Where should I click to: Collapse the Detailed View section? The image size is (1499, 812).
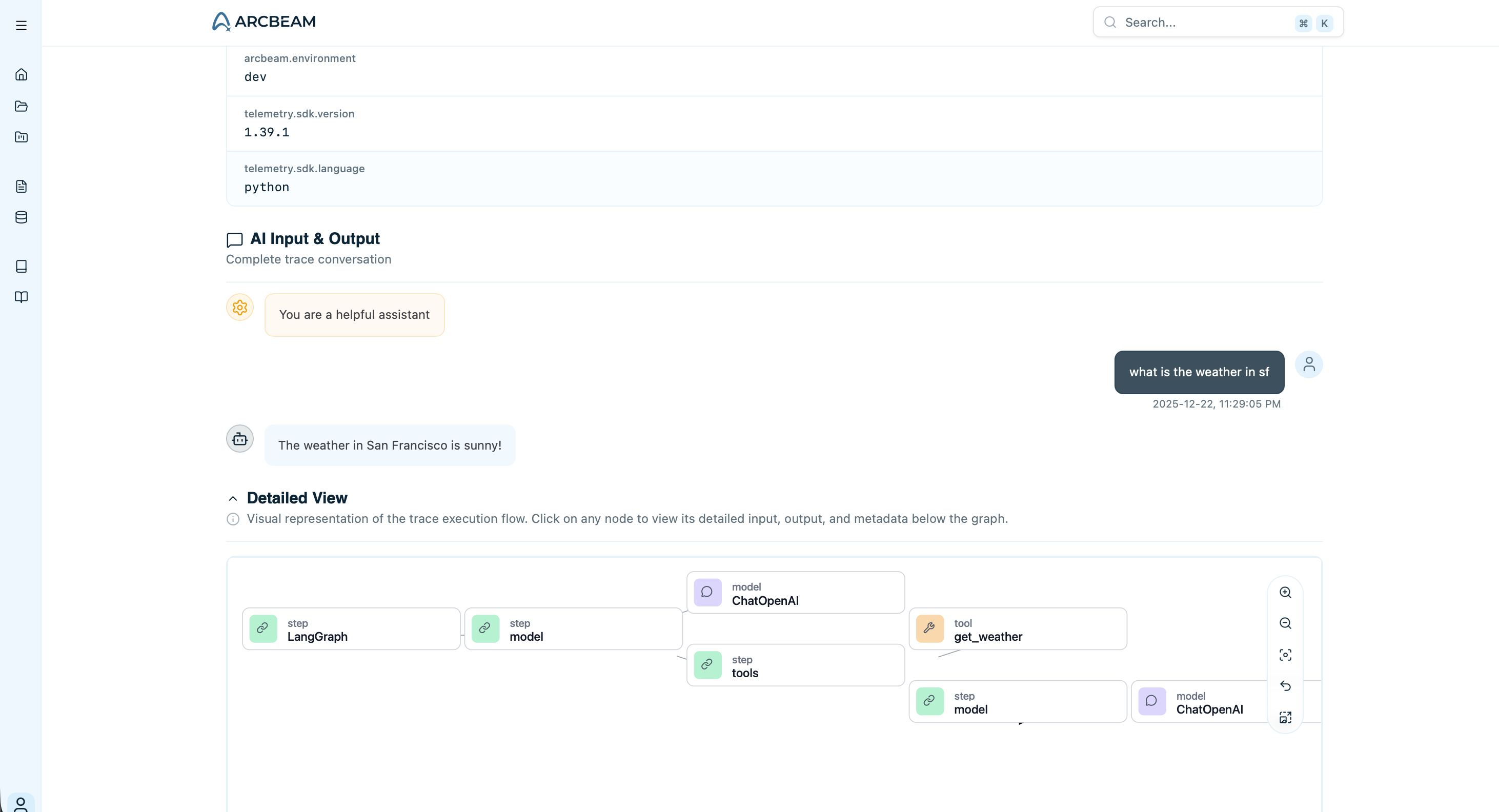(x=233, y=498)
